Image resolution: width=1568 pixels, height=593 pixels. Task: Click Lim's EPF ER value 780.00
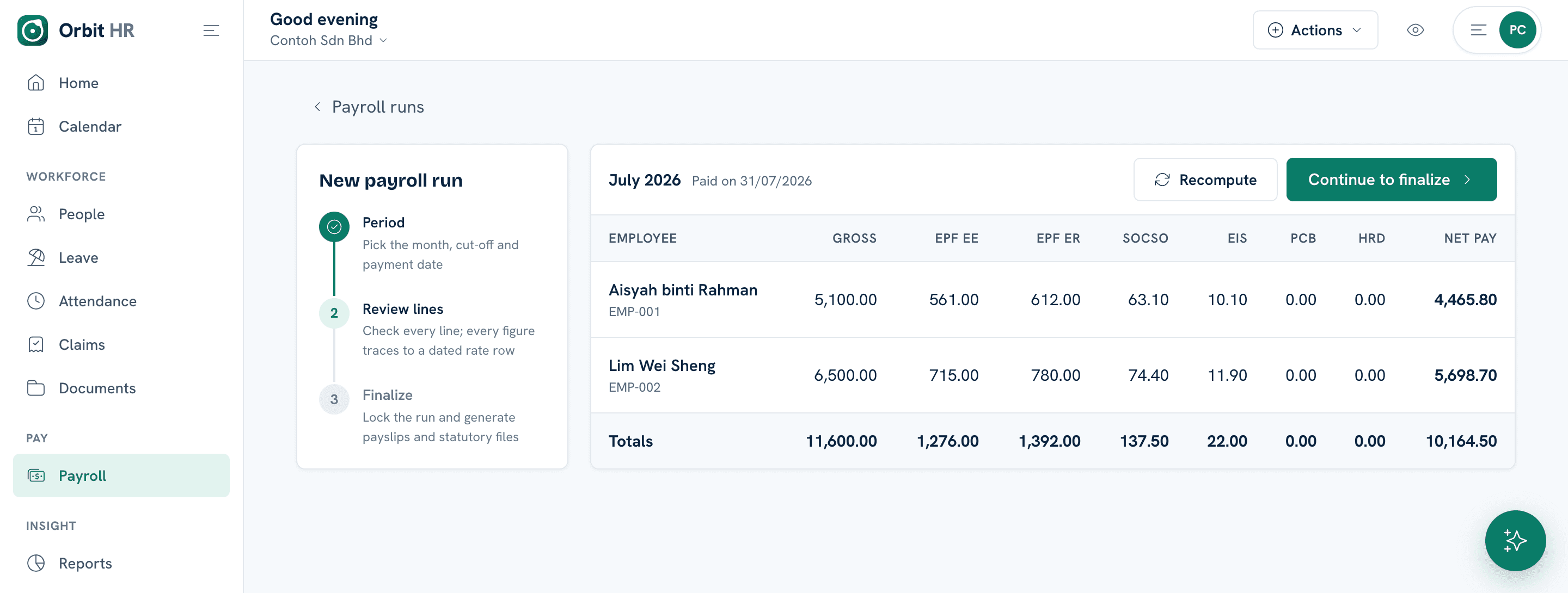pos(1056,375)
